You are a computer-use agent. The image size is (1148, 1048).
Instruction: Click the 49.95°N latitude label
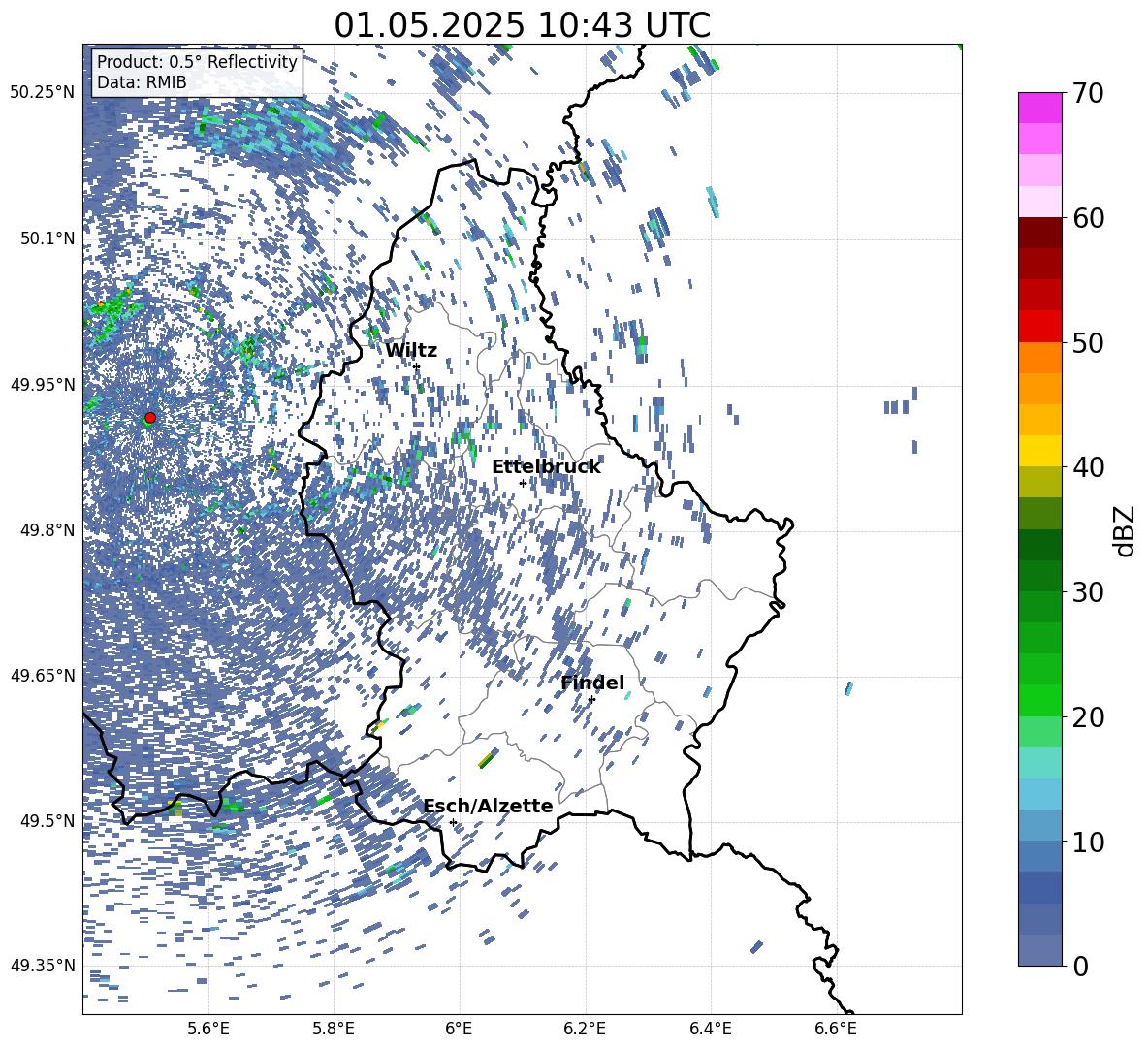tap(43, 385)
